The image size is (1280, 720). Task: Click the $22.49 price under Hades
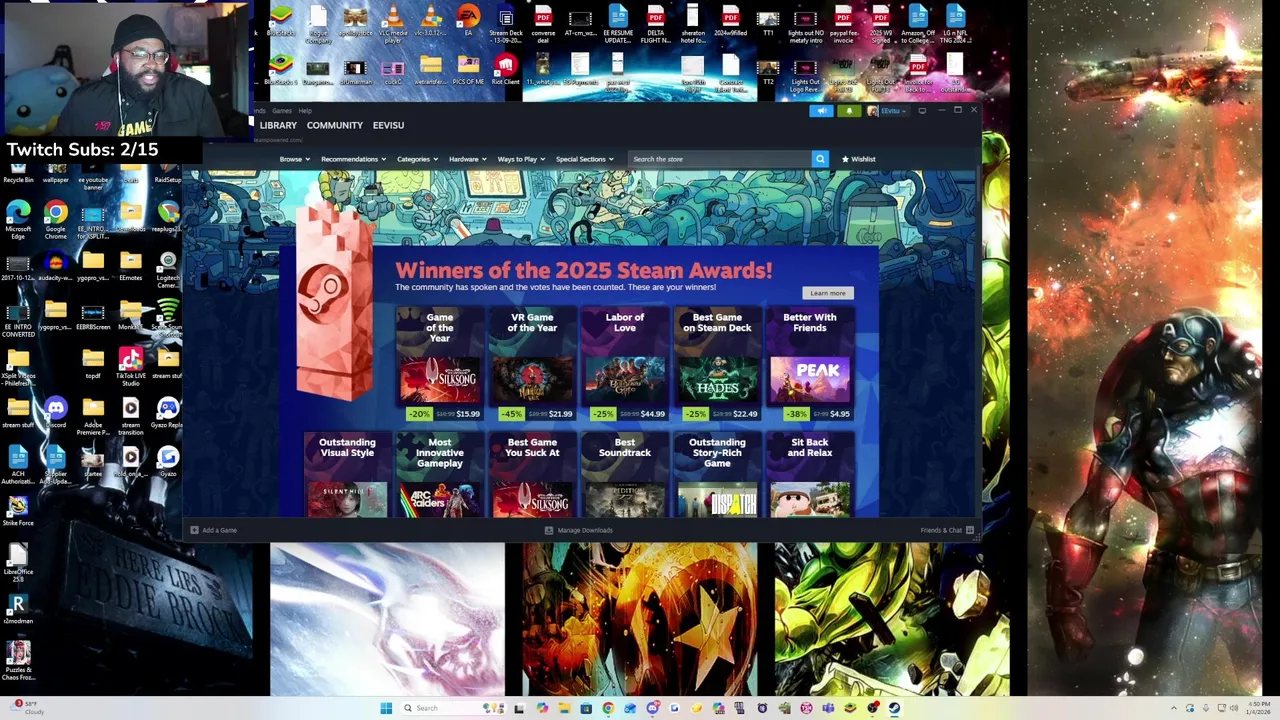(744, 414)
